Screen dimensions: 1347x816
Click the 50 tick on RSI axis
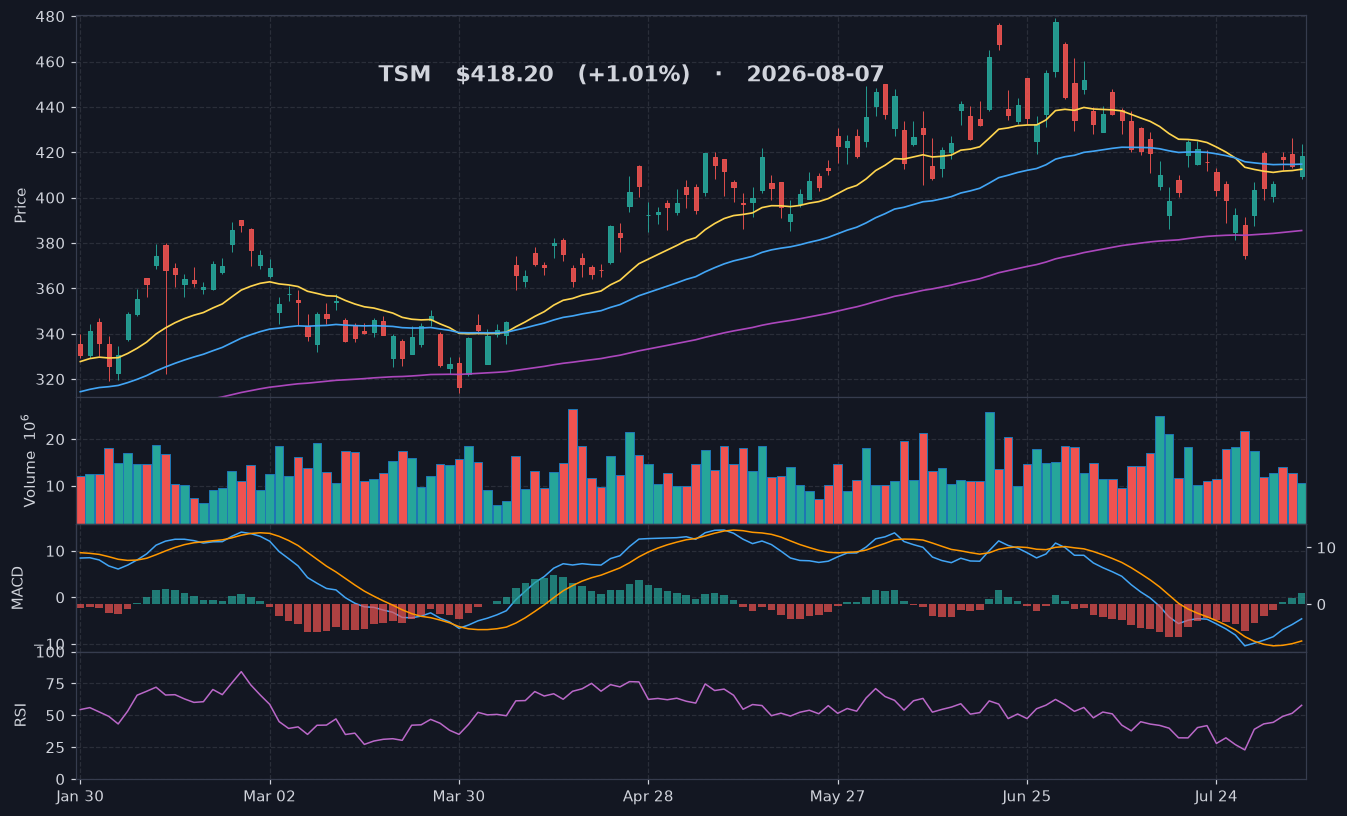click(55, 716)
